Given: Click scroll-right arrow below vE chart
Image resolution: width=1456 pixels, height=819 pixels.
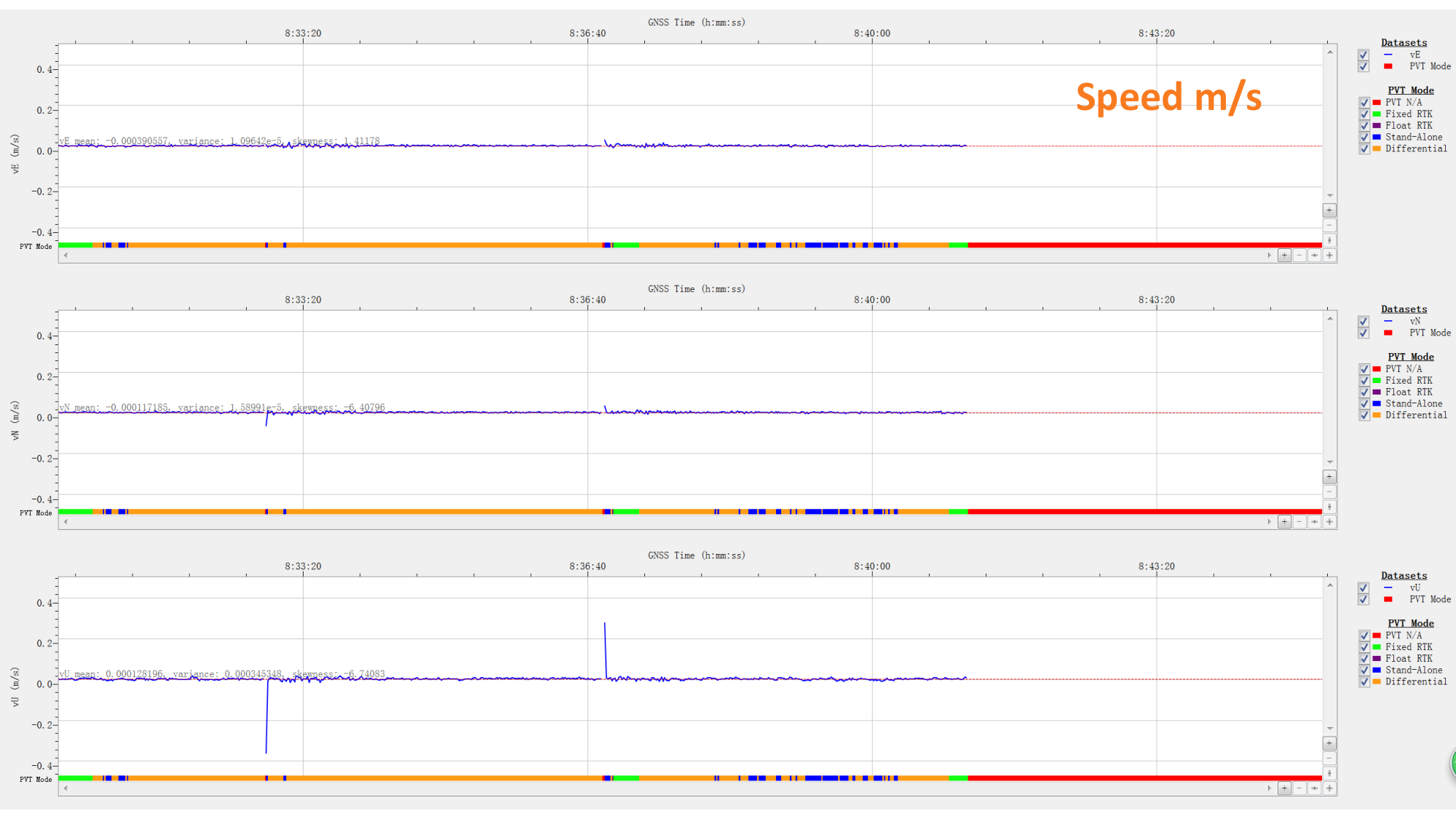Looking at the screenshot, I should tap(1270, 255).
